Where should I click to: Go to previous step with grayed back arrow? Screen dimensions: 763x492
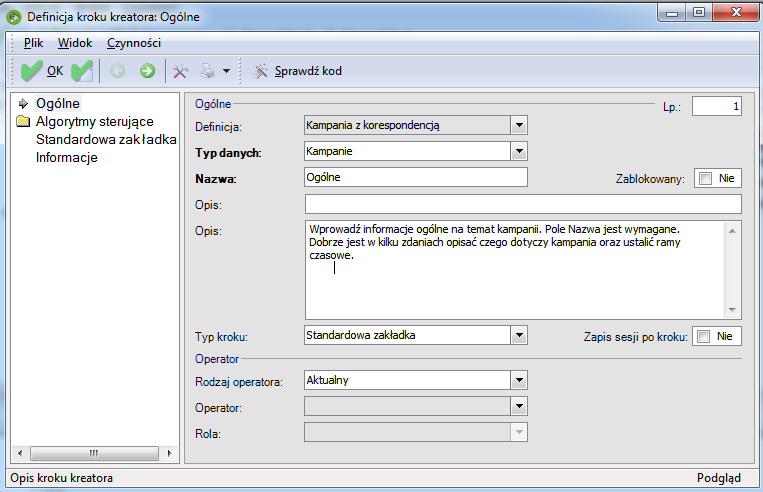click(x=117, y=71)
